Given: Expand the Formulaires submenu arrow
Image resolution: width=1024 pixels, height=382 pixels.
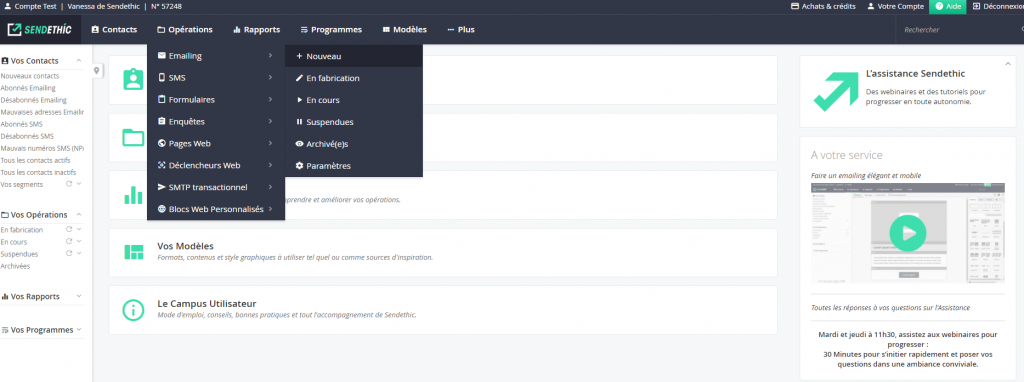Looking at the screenshot, I should point(270,100).
